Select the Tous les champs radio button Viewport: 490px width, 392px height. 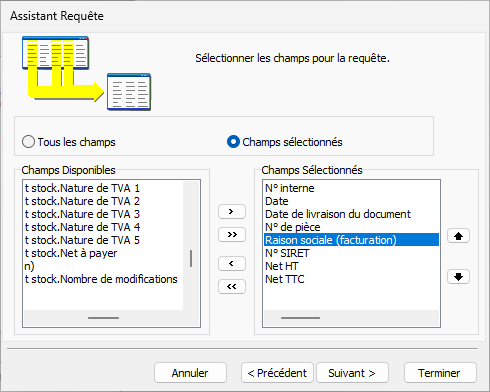[x=28, y=142]
